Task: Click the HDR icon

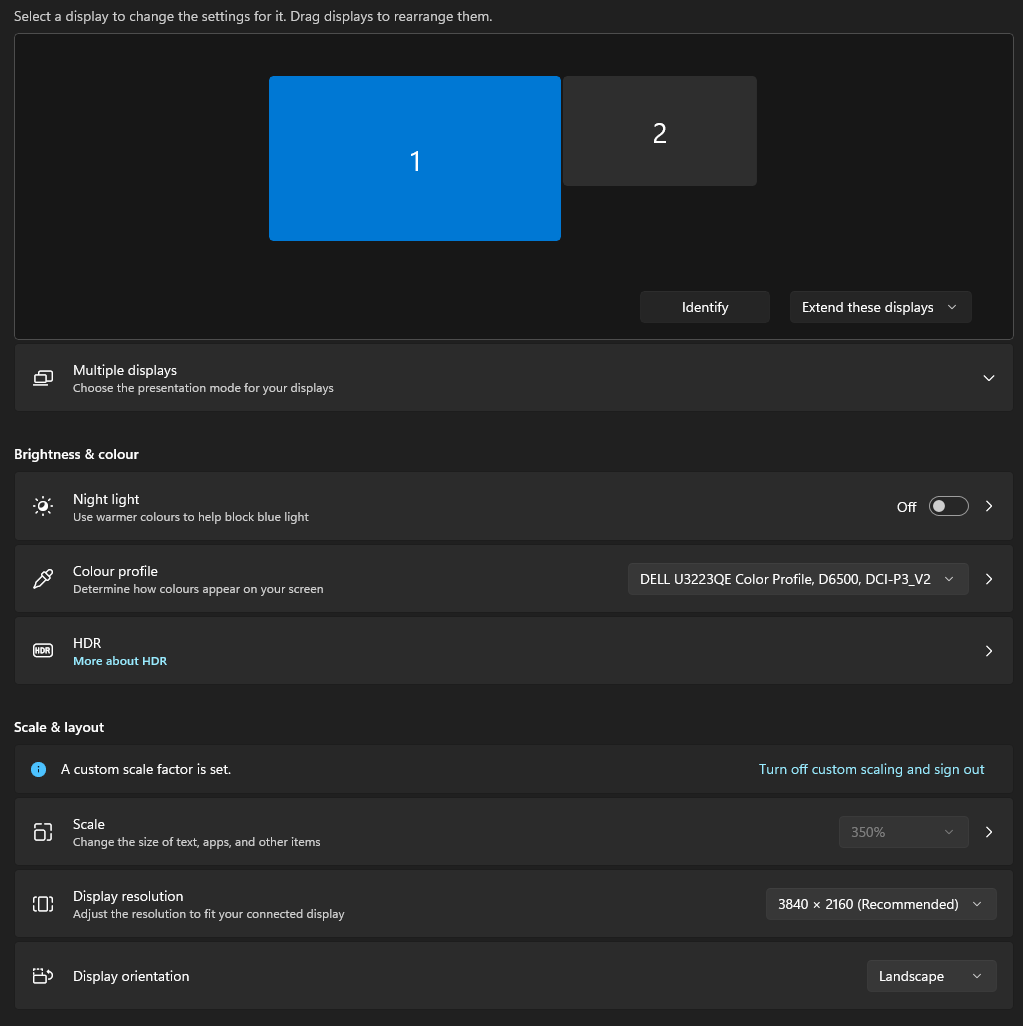Action: (x=43, y=650)
